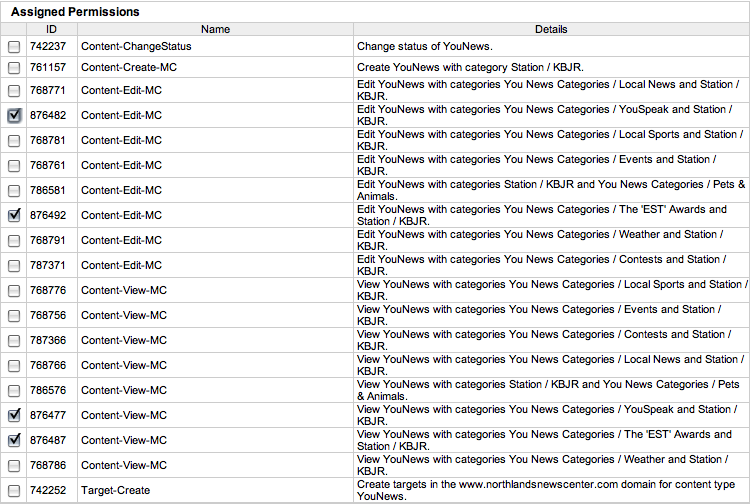This screenshot has width=750, height=504.
Task: Tick the checkbox for ID 787371
Action: 14,266
